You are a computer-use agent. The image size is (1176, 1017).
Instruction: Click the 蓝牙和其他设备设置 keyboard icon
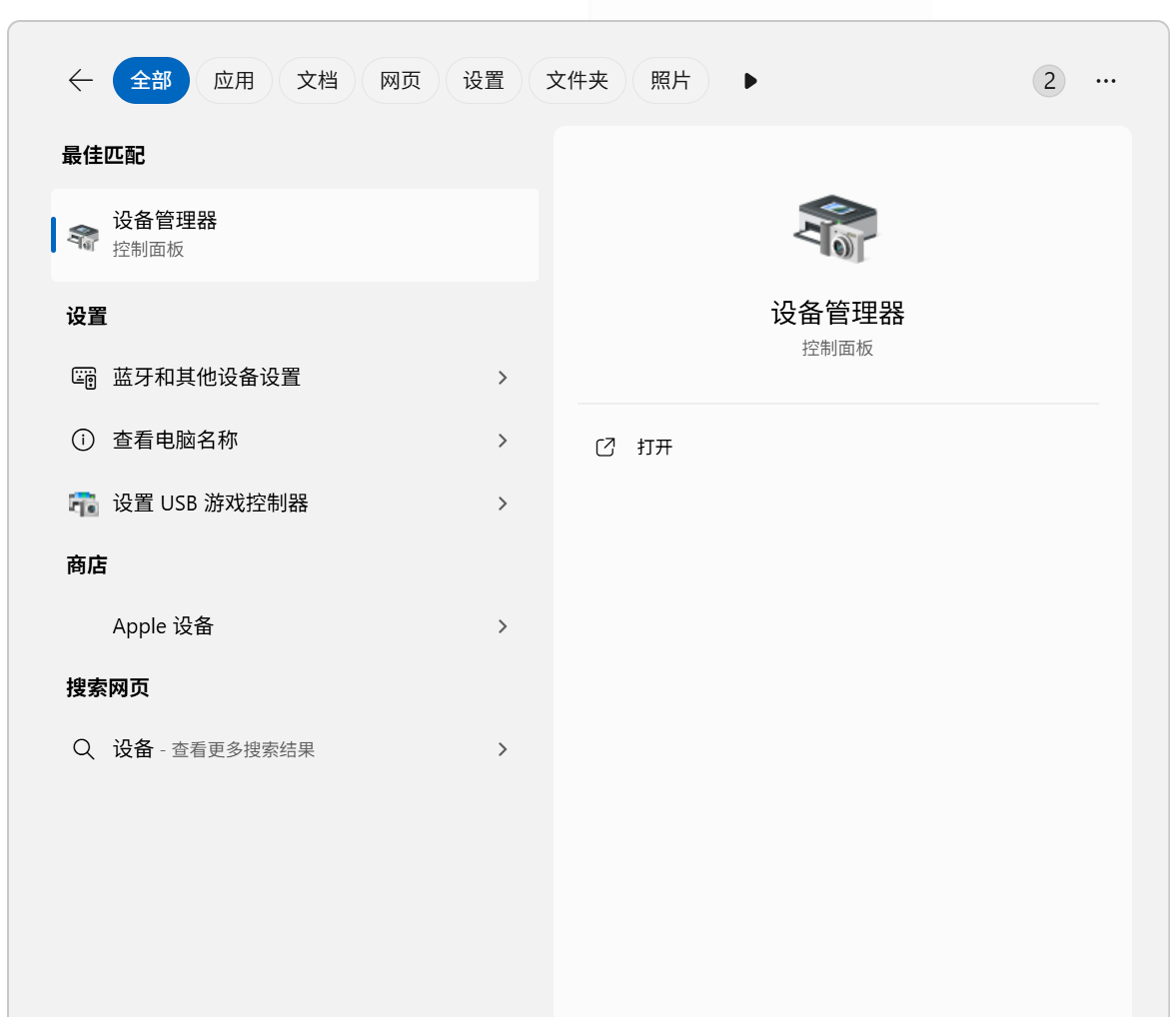click(83, 378)
